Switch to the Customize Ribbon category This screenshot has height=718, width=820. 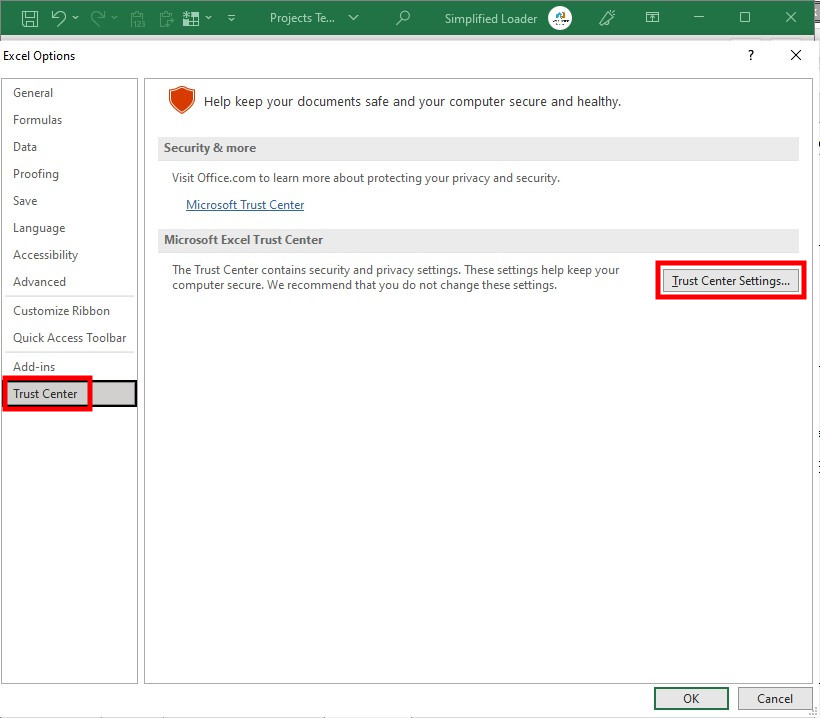click(62, 310)
